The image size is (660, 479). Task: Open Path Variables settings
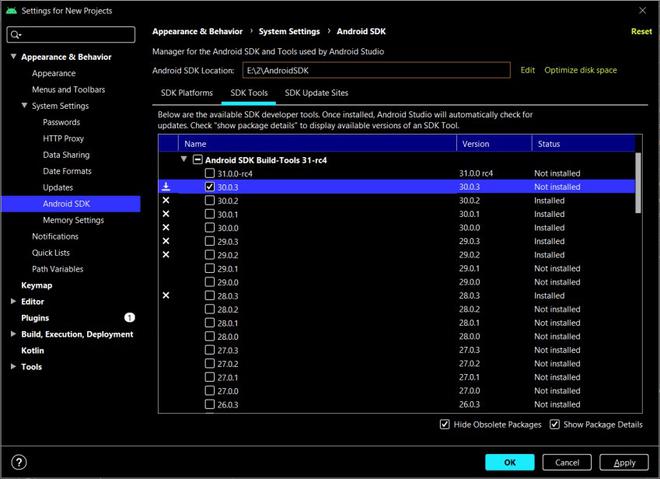point(58,269)
